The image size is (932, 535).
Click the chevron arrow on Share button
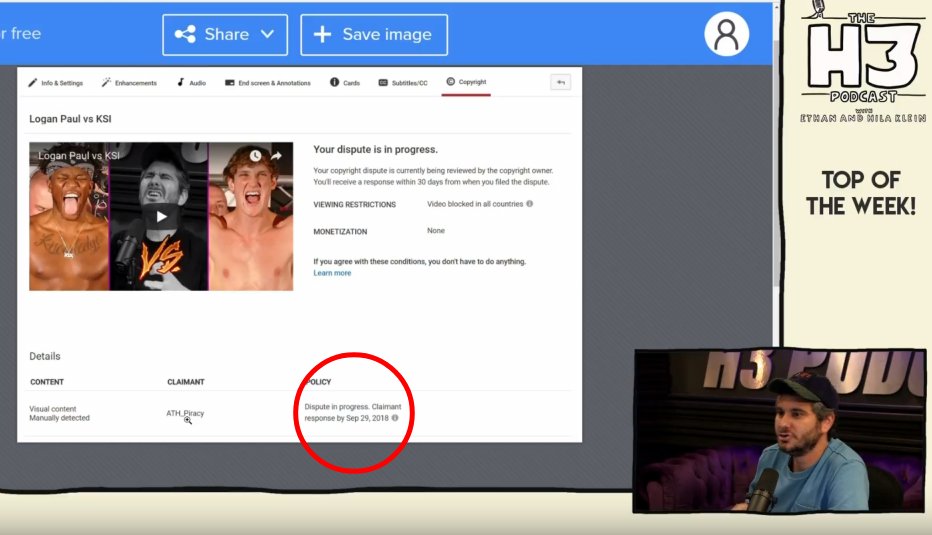pos(267,34)
